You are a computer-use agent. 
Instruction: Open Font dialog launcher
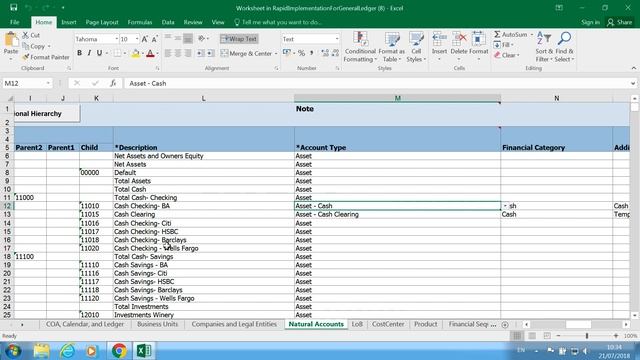(157, 69)
